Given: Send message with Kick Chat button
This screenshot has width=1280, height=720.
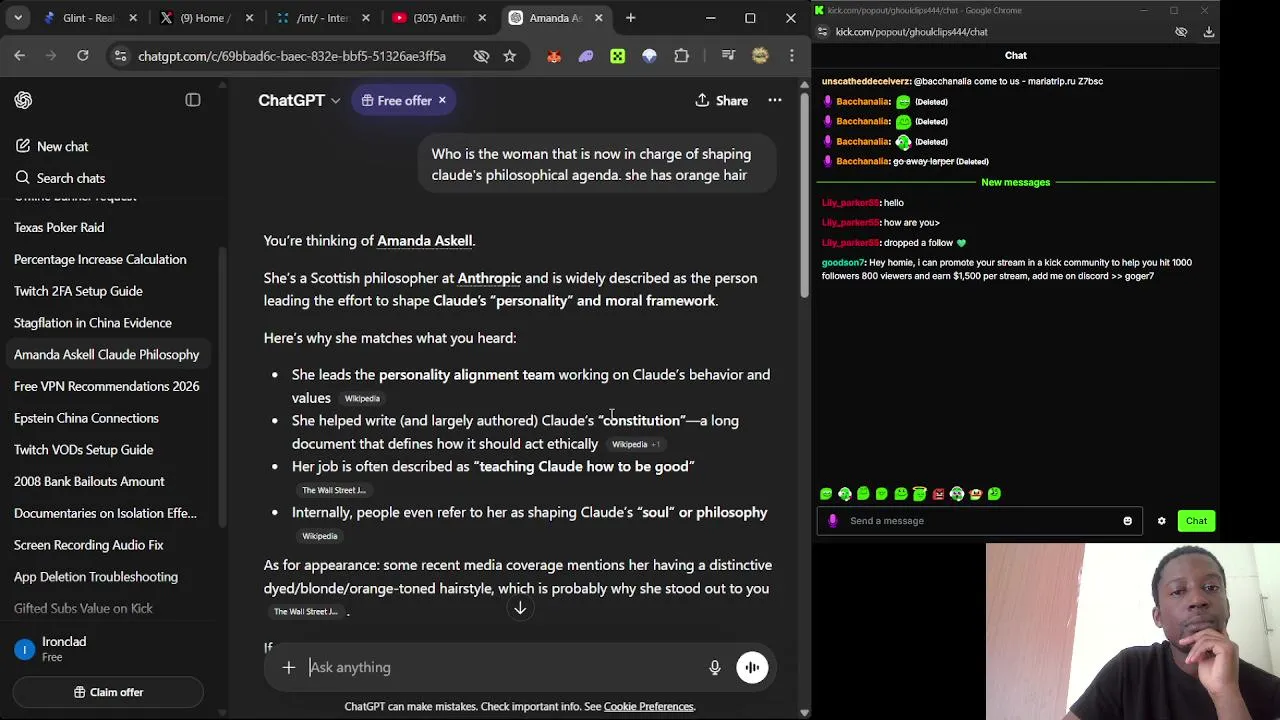Looking at the screenshot, I should [x=1196, y=521].
